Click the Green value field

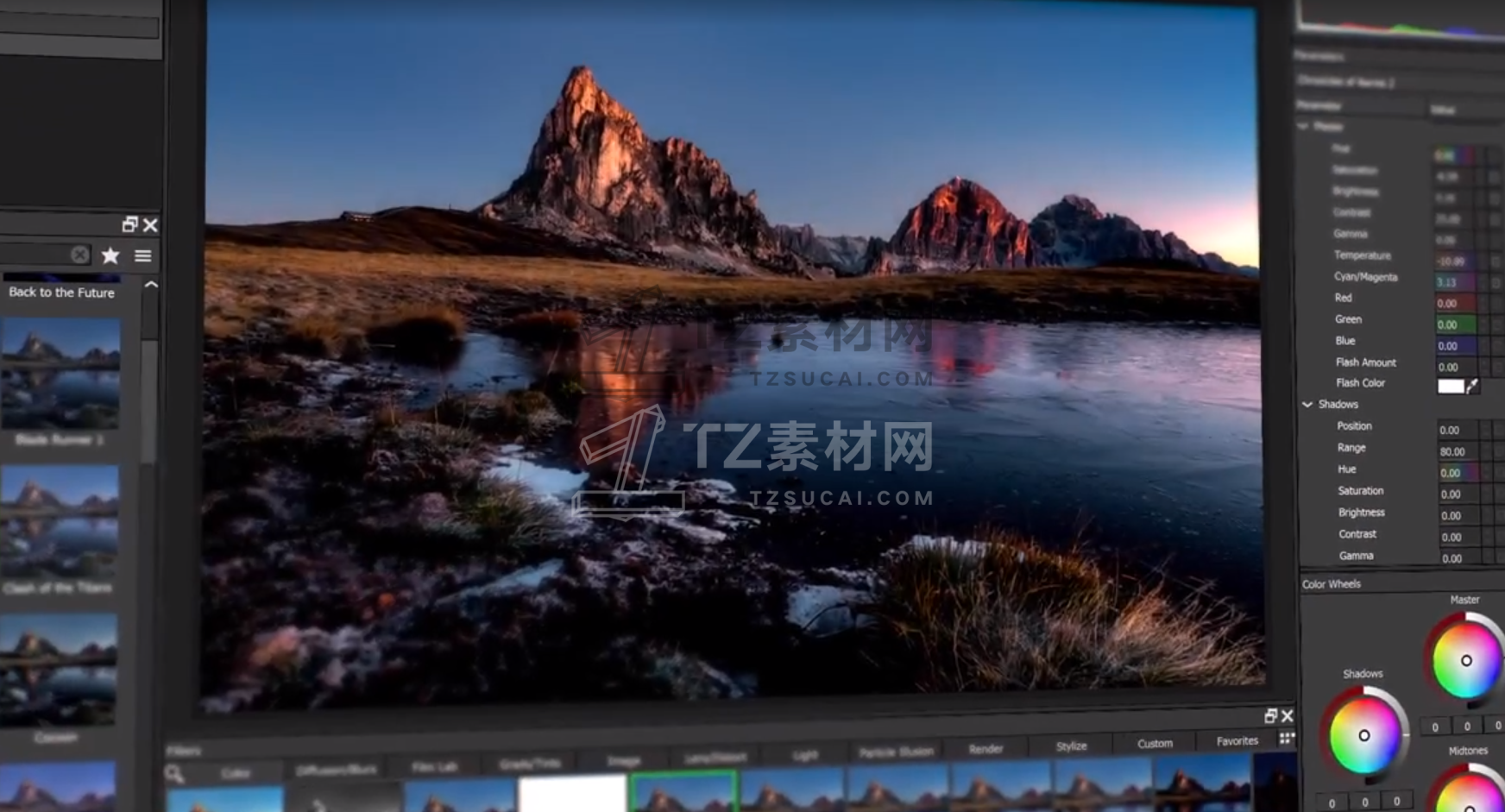1457,324
